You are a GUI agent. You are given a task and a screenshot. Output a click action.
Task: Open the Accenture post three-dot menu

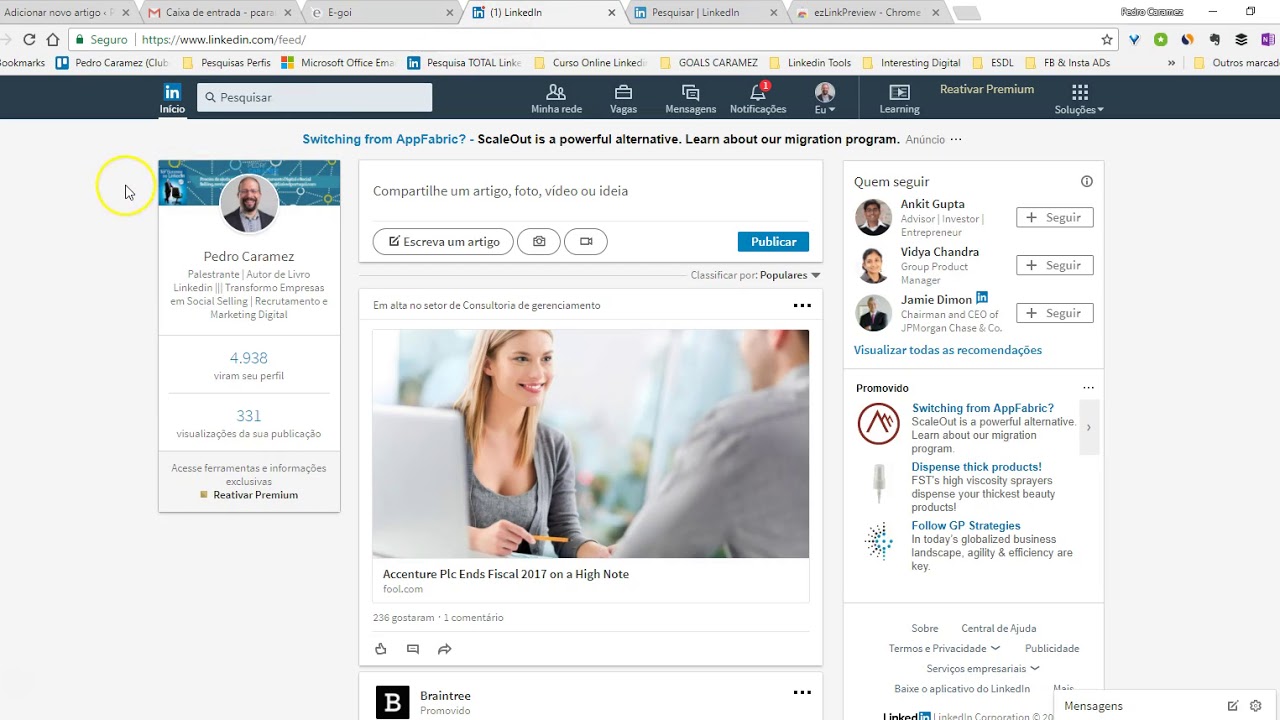pos(802,305)
